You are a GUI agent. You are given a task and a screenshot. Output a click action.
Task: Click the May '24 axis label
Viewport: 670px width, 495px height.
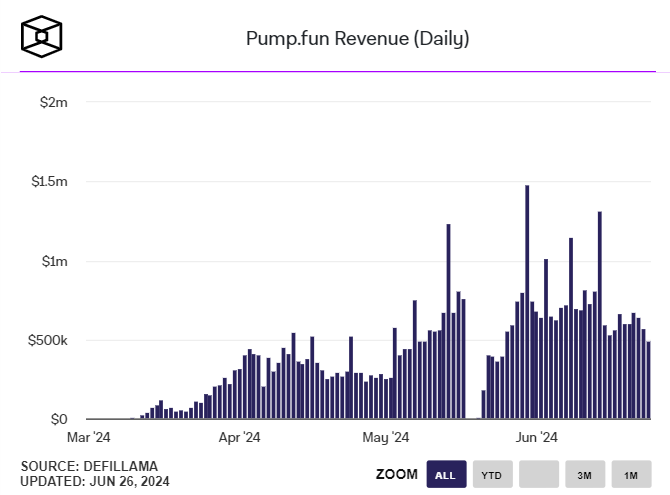pos(386,437)
